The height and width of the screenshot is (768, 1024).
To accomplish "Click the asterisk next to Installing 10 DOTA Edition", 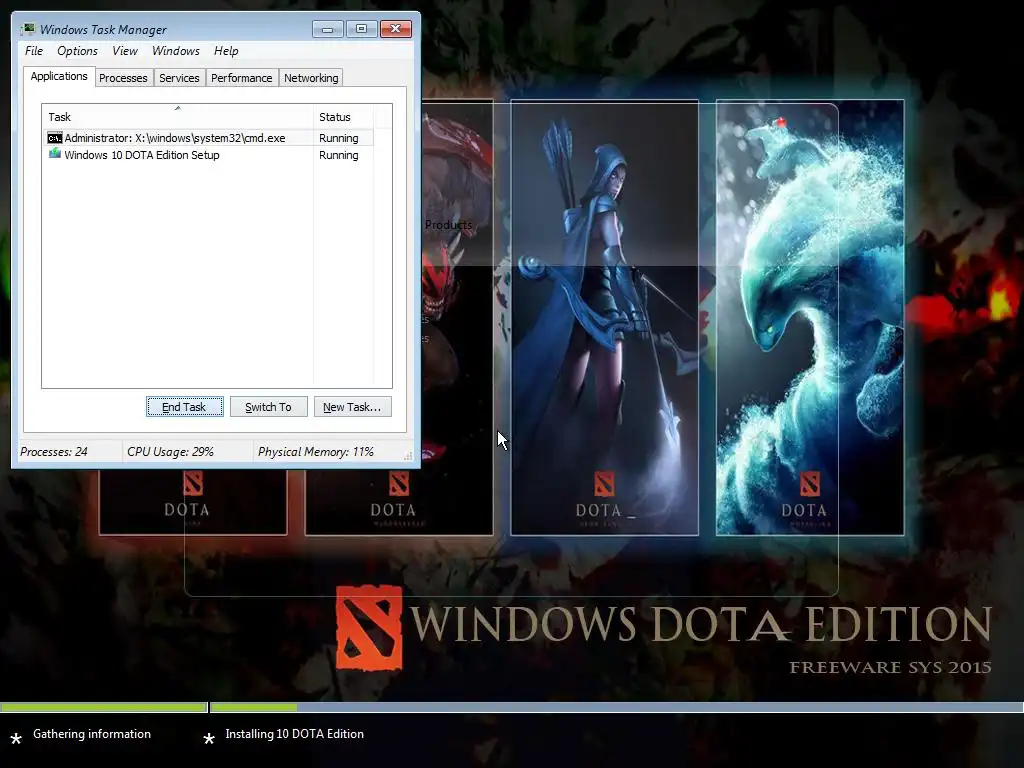I will [209, 739].
